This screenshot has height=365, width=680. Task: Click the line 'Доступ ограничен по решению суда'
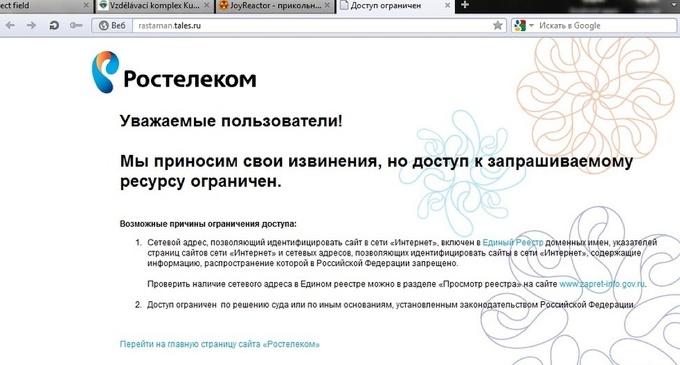391,305
